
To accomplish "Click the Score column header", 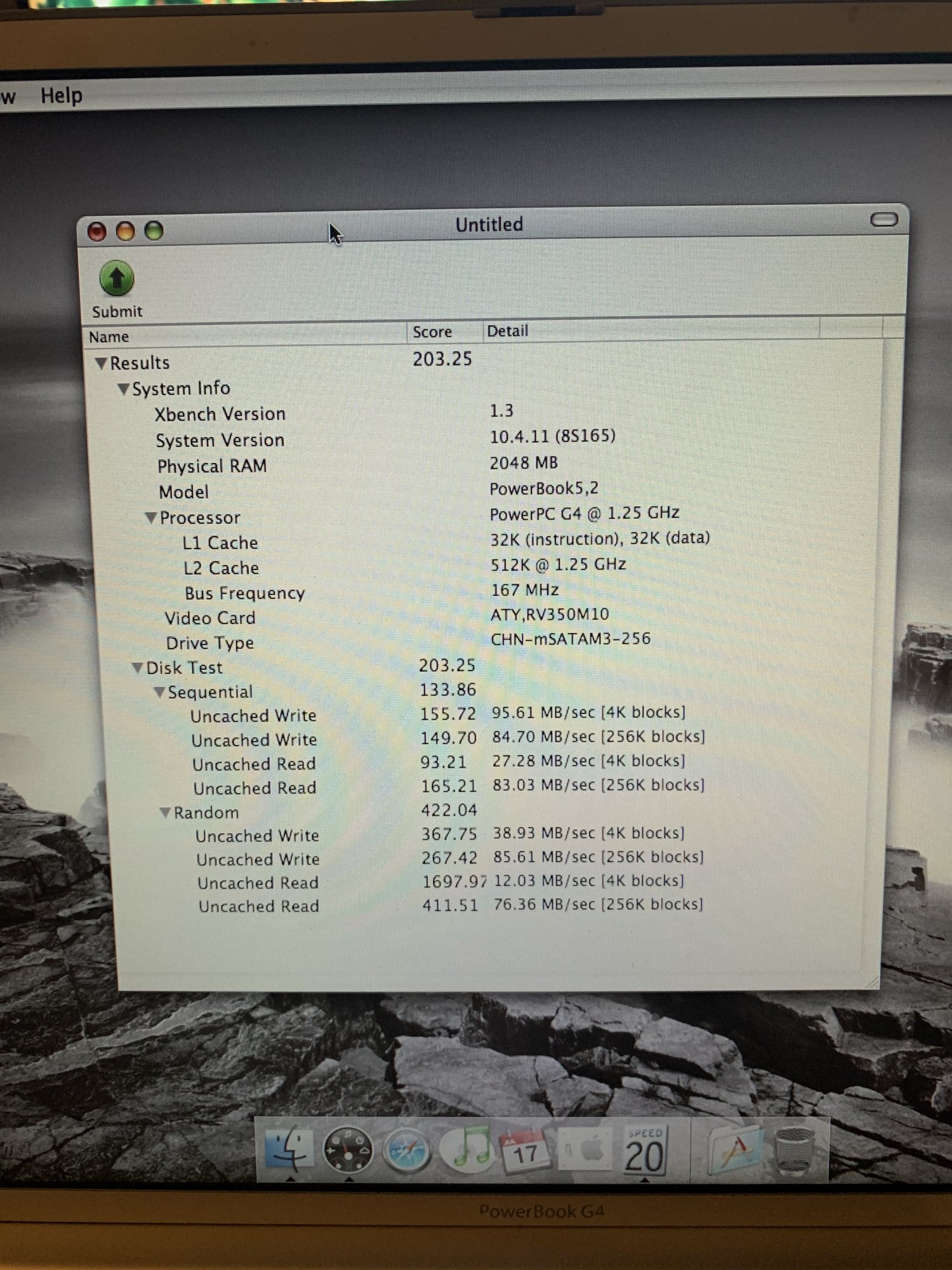I will pyautogui.click(x=445, y=331).
